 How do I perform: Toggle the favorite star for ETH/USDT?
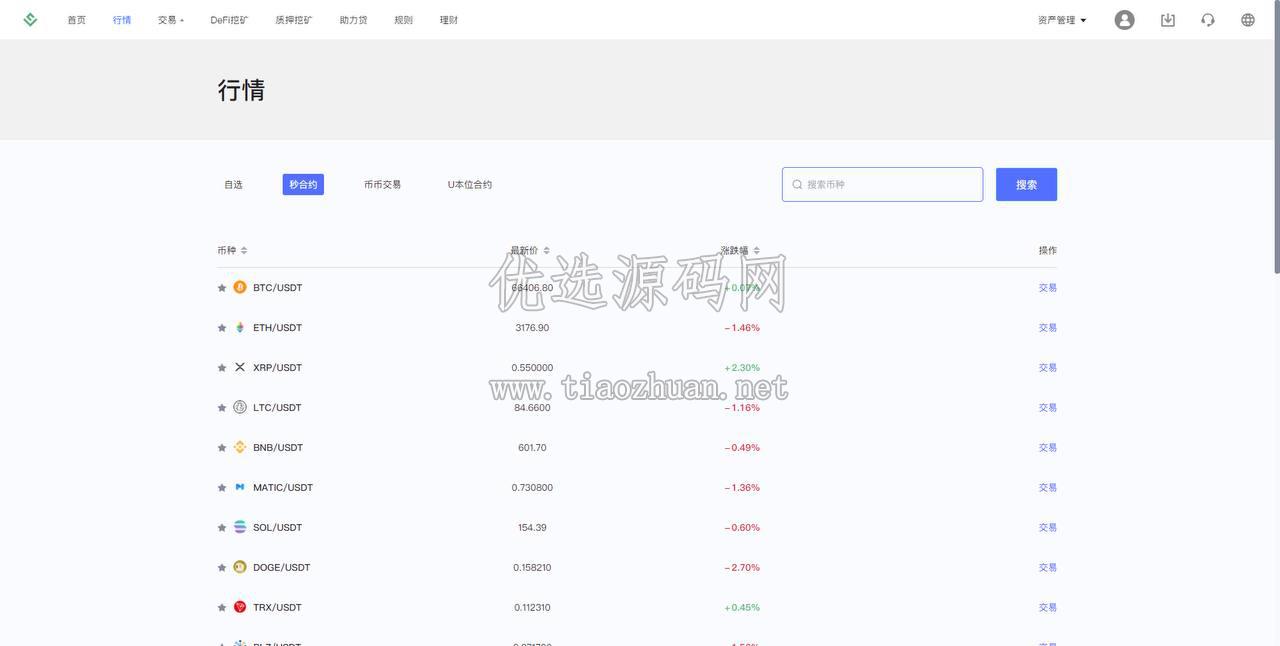pos(222,328)
